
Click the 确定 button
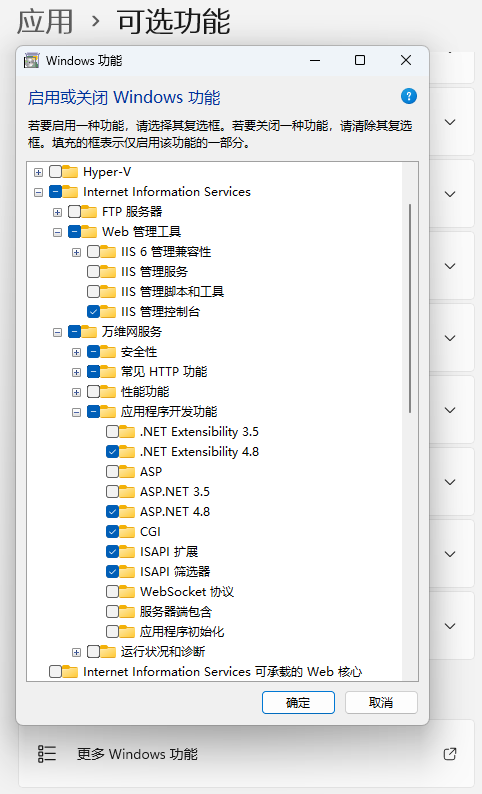click(298, 702)
